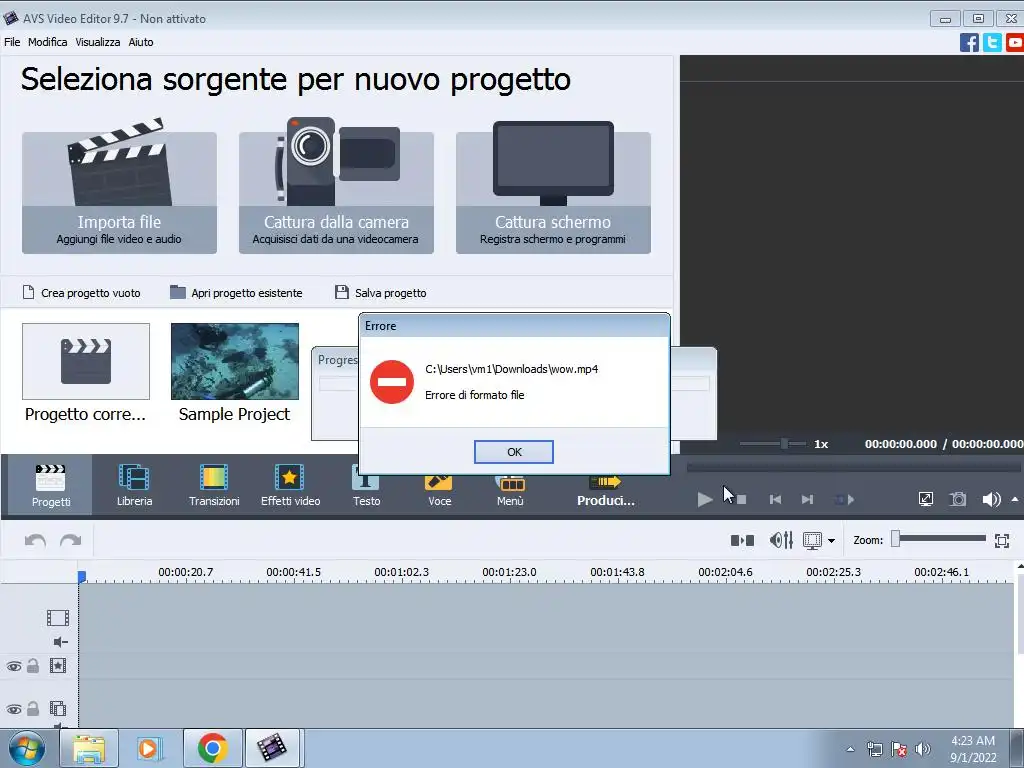Open the Aiuto menu
Screen dimensions: 1024x768
[x=141, y=42]
